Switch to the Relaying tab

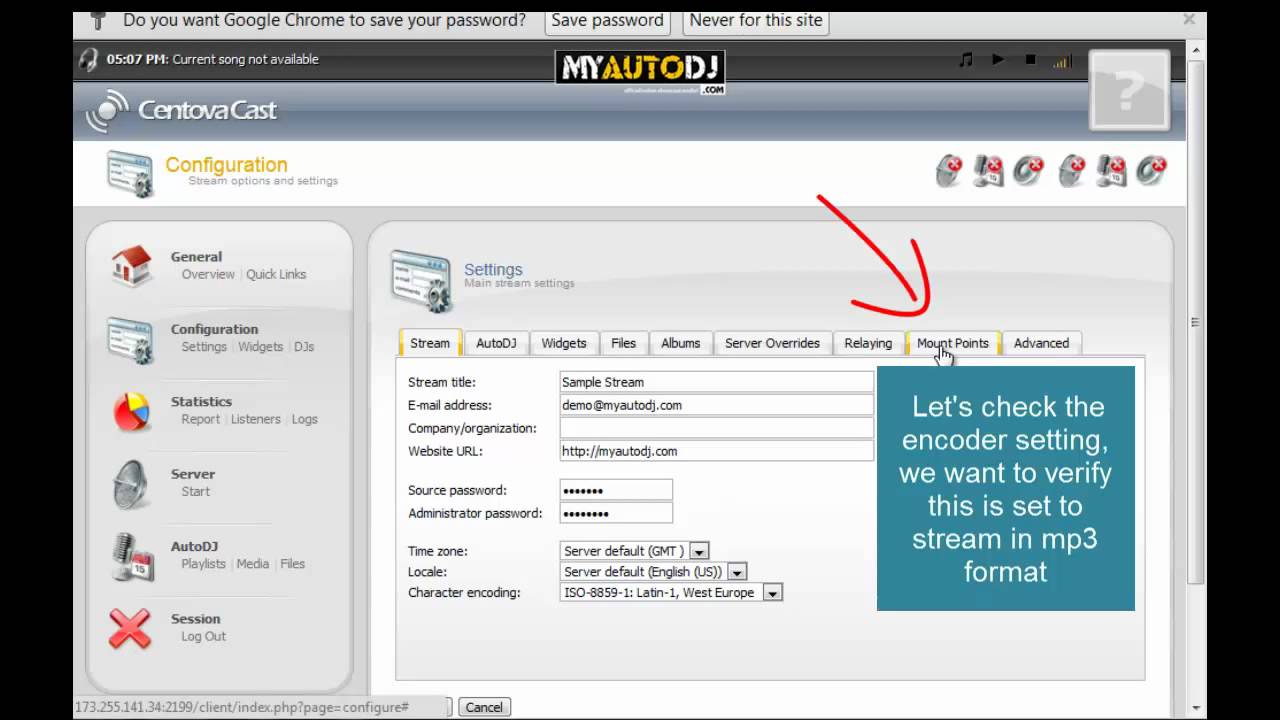(868, 343)
